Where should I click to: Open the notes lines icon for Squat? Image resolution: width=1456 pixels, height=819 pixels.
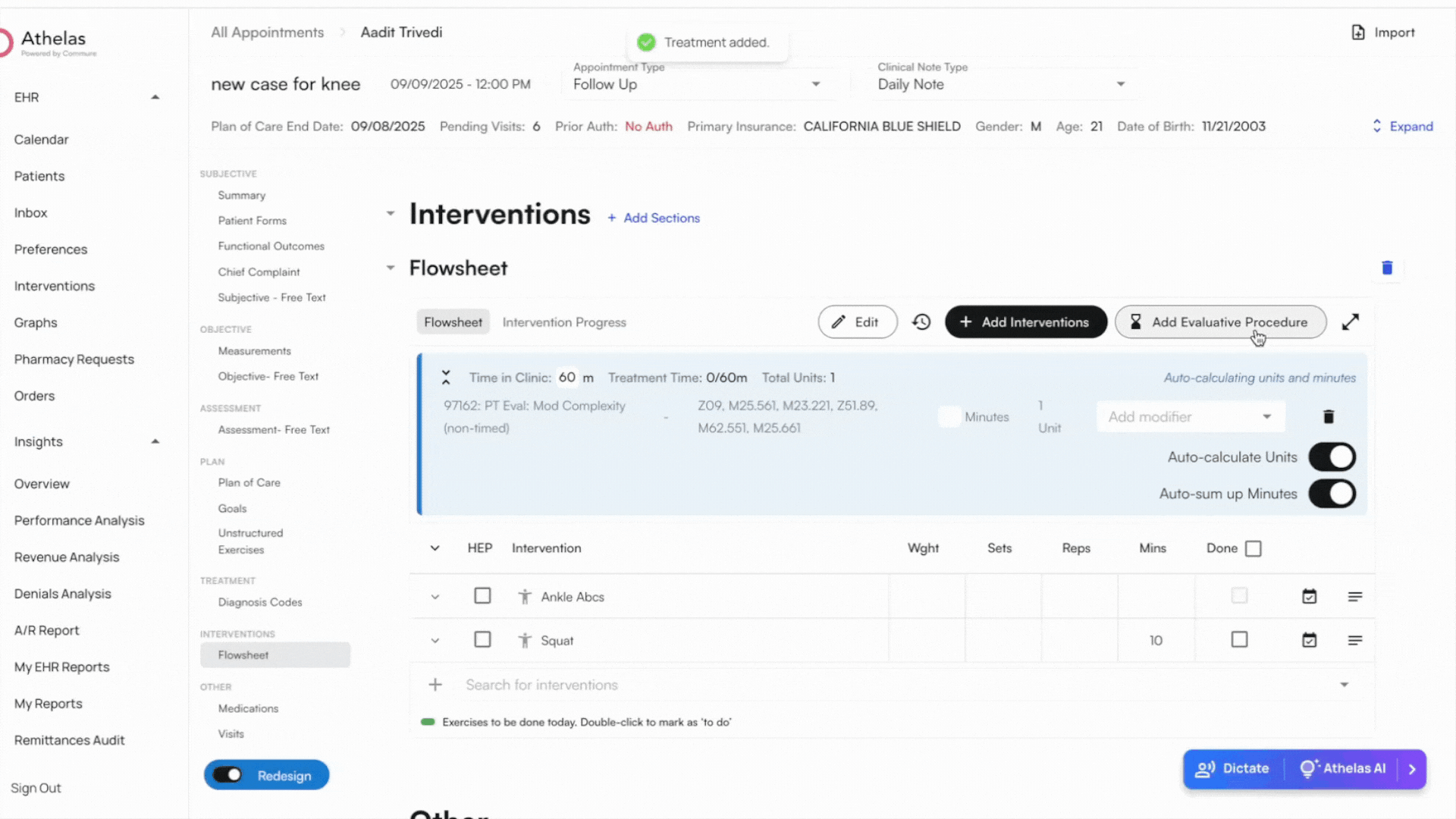click(1354, 641)
